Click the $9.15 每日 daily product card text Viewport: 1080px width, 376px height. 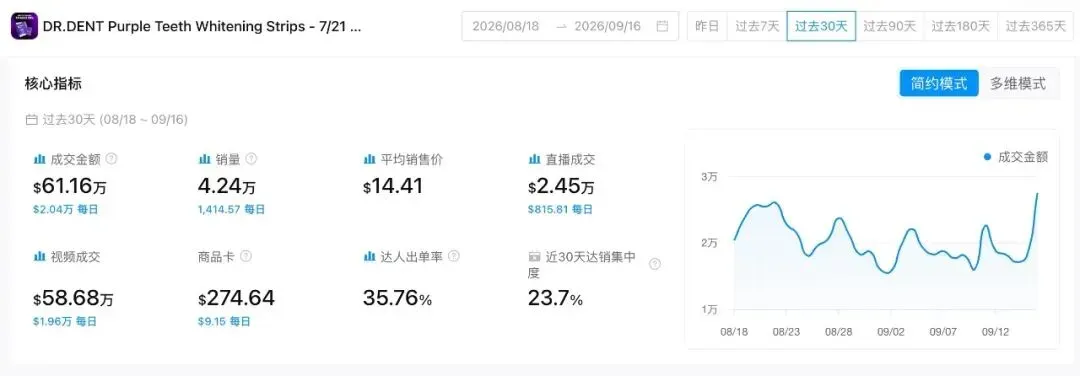[x=224, y=321]
